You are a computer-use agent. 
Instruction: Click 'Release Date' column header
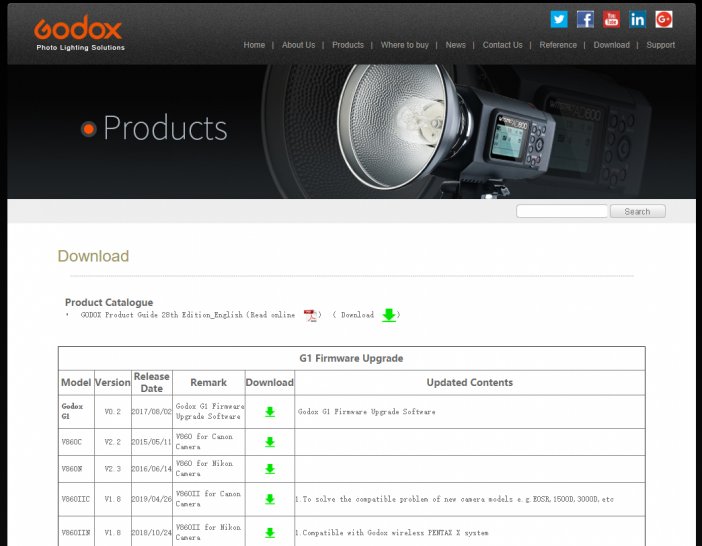151,383
